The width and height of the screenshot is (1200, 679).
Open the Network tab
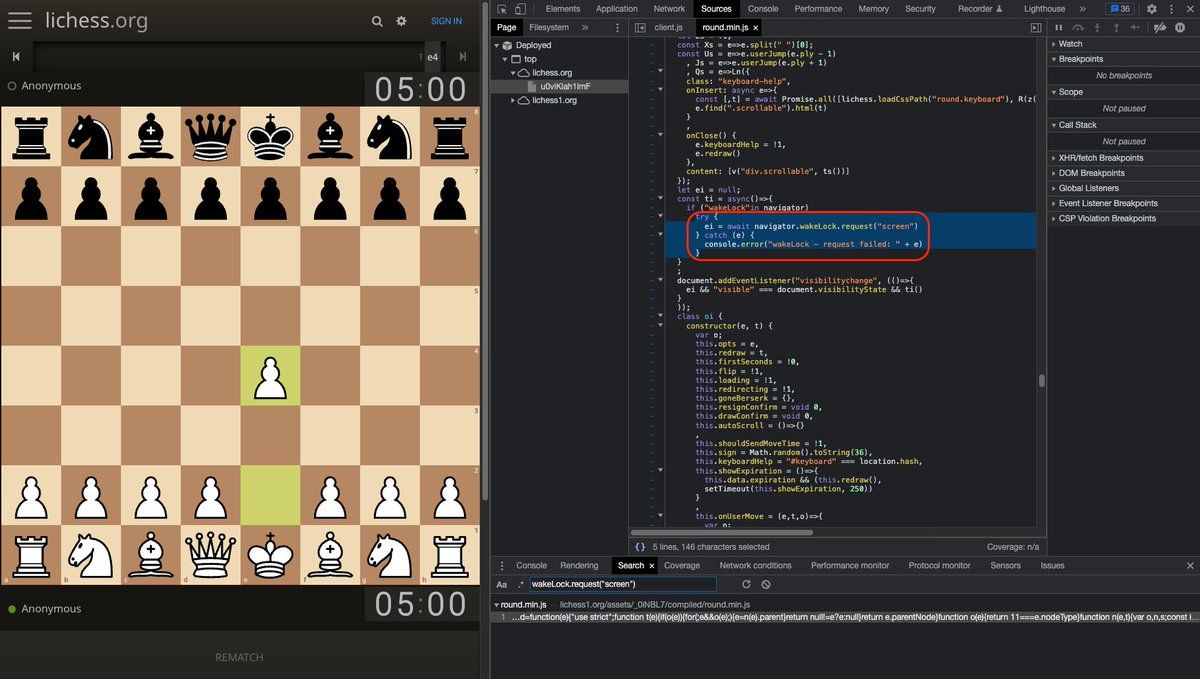[x=669, y=9]
